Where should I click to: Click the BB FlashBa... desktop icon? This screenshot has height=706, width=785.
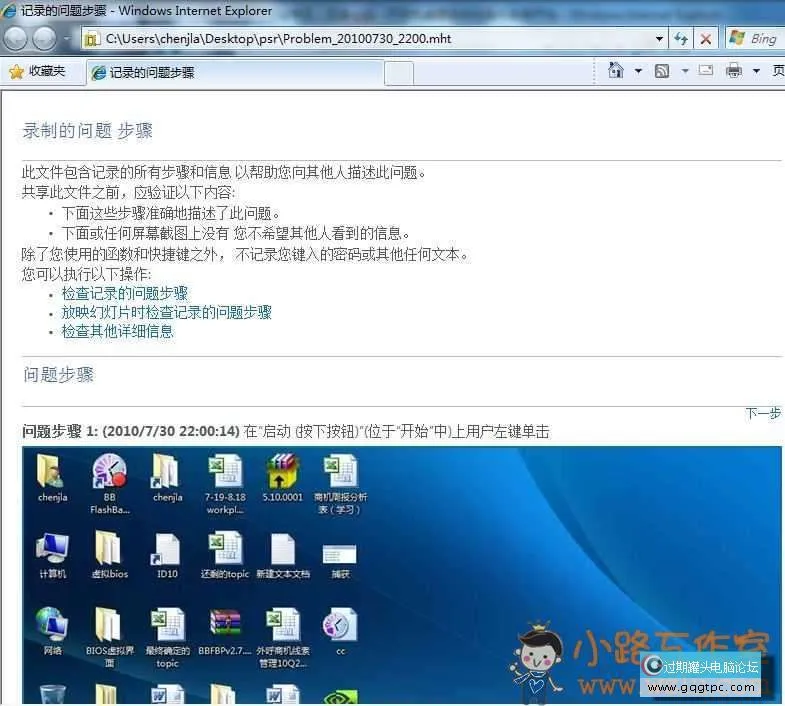tap(110, 484)
